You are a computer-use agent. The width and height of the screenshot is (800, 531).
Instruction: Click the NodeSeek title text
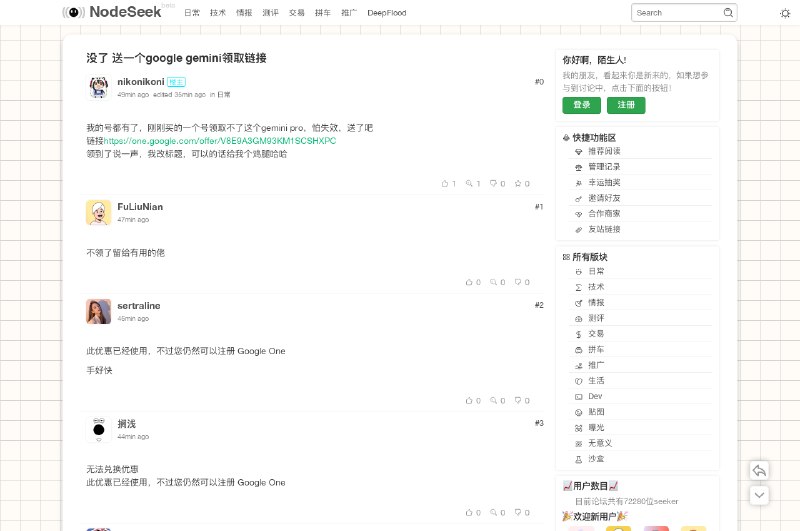coord(125,12)
